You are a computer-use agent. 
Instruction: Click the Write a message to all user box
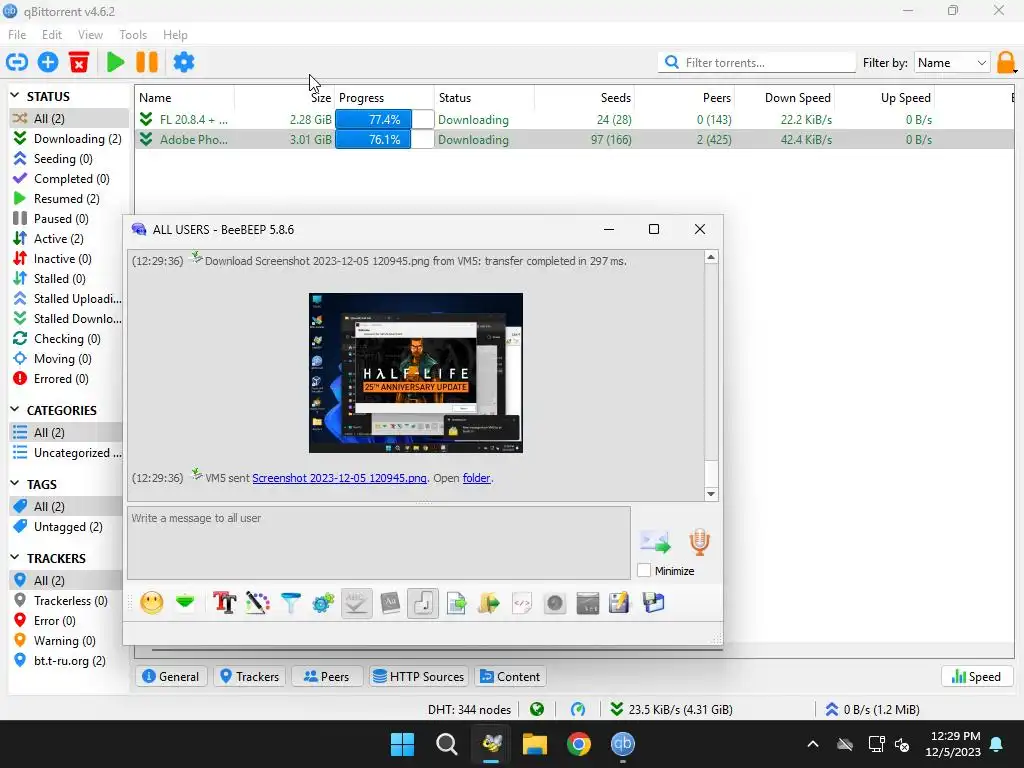click(379, 543)
